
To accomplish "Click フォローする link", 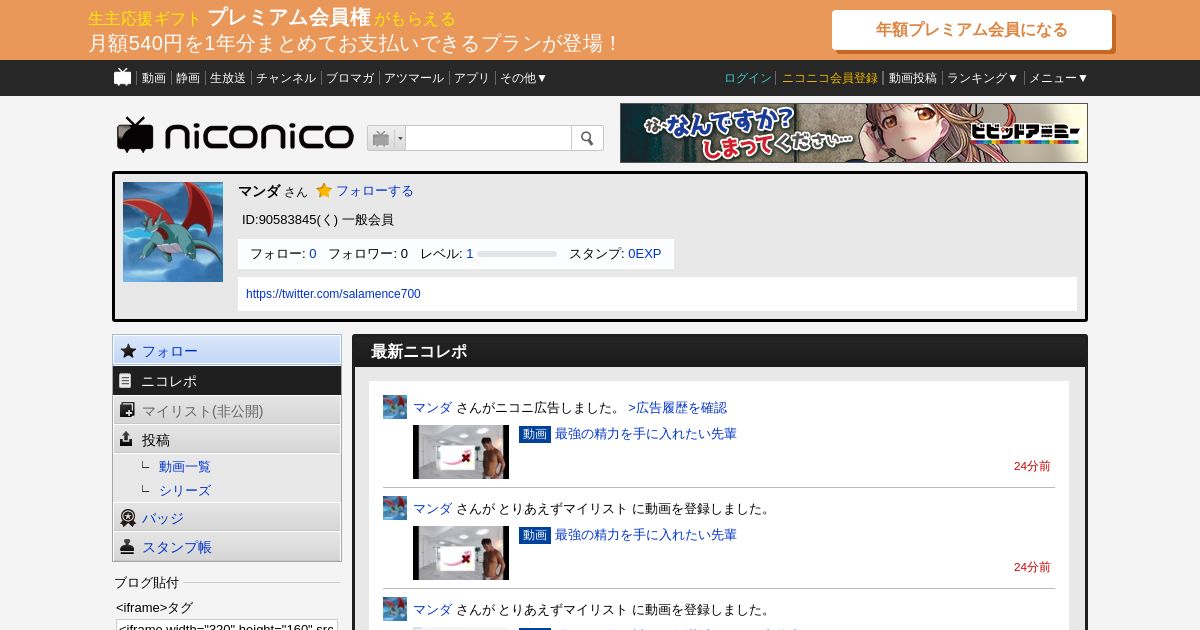I will (x=374, y=190).
